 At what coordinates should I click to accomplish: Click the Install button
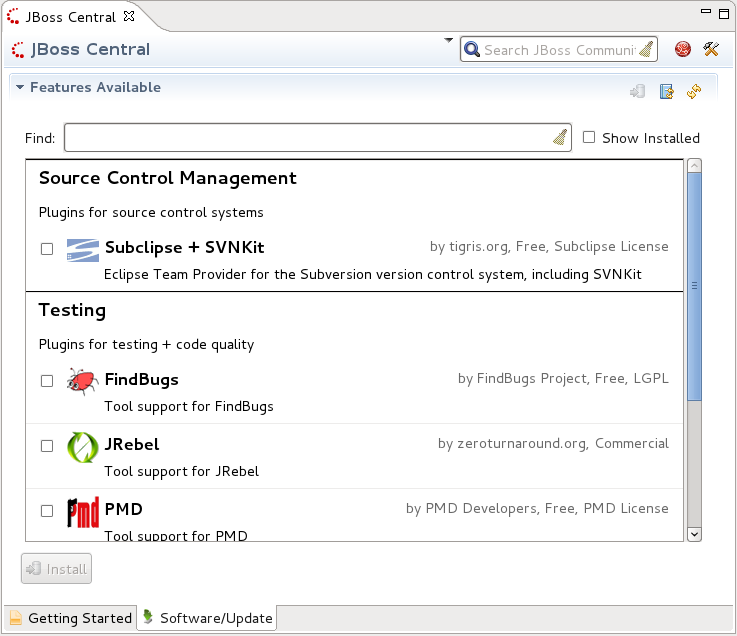click(x=56, y=569)
